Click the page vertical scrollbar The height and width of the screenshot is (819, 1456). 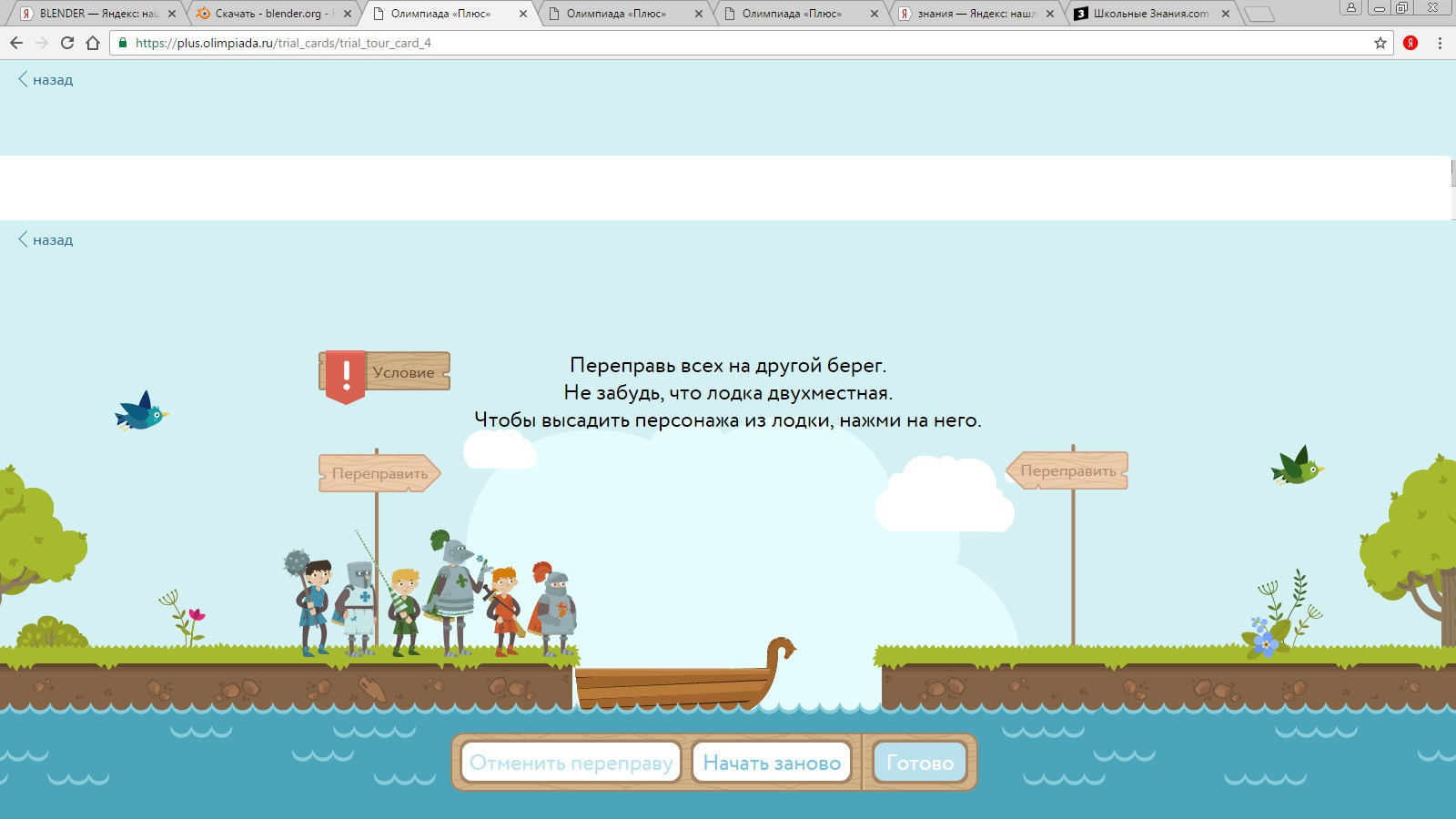pos(1452,187)
